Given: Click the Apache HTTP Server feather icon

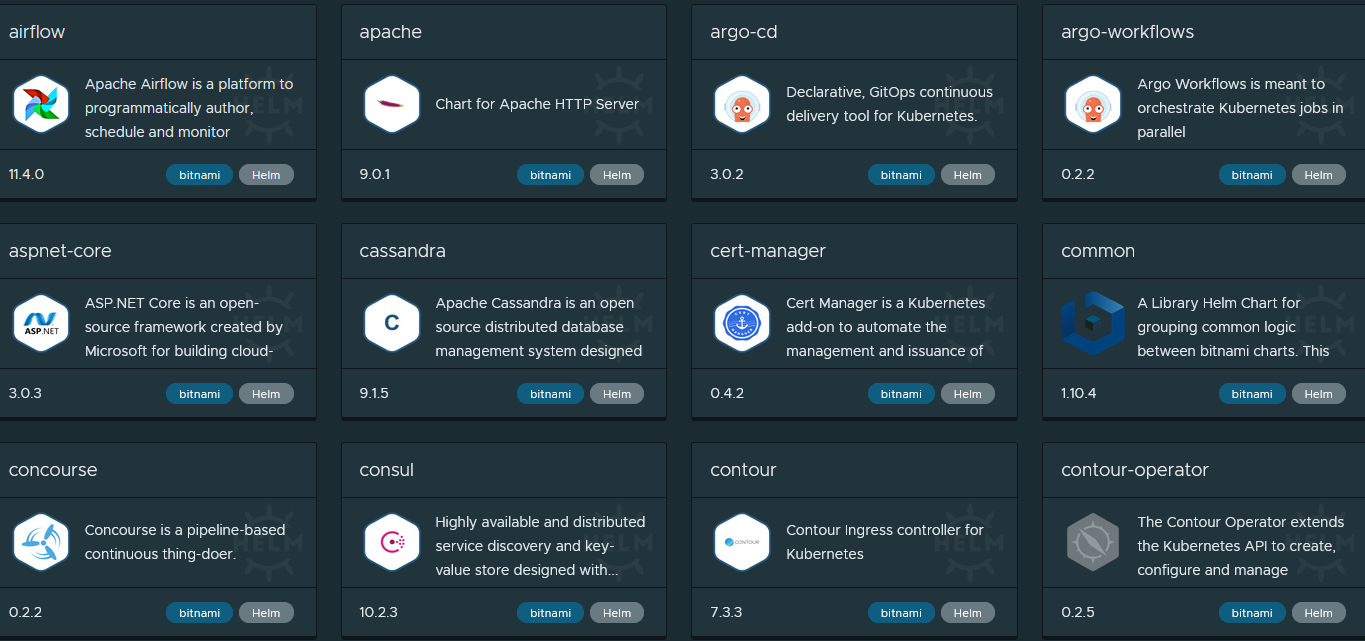Looking at the screenshot, I should click(392, 104).
